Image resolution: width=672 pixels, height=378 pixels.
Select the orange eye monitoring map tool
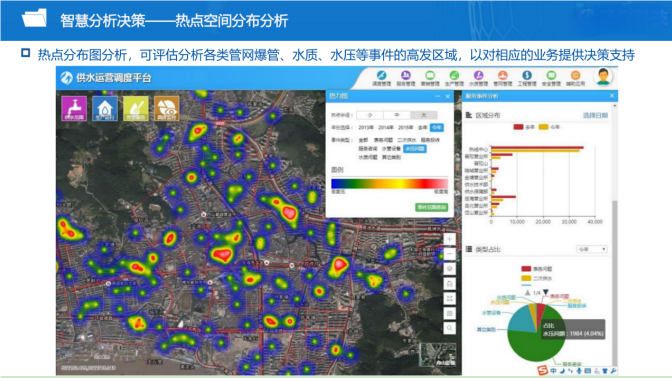click(166, 108)
